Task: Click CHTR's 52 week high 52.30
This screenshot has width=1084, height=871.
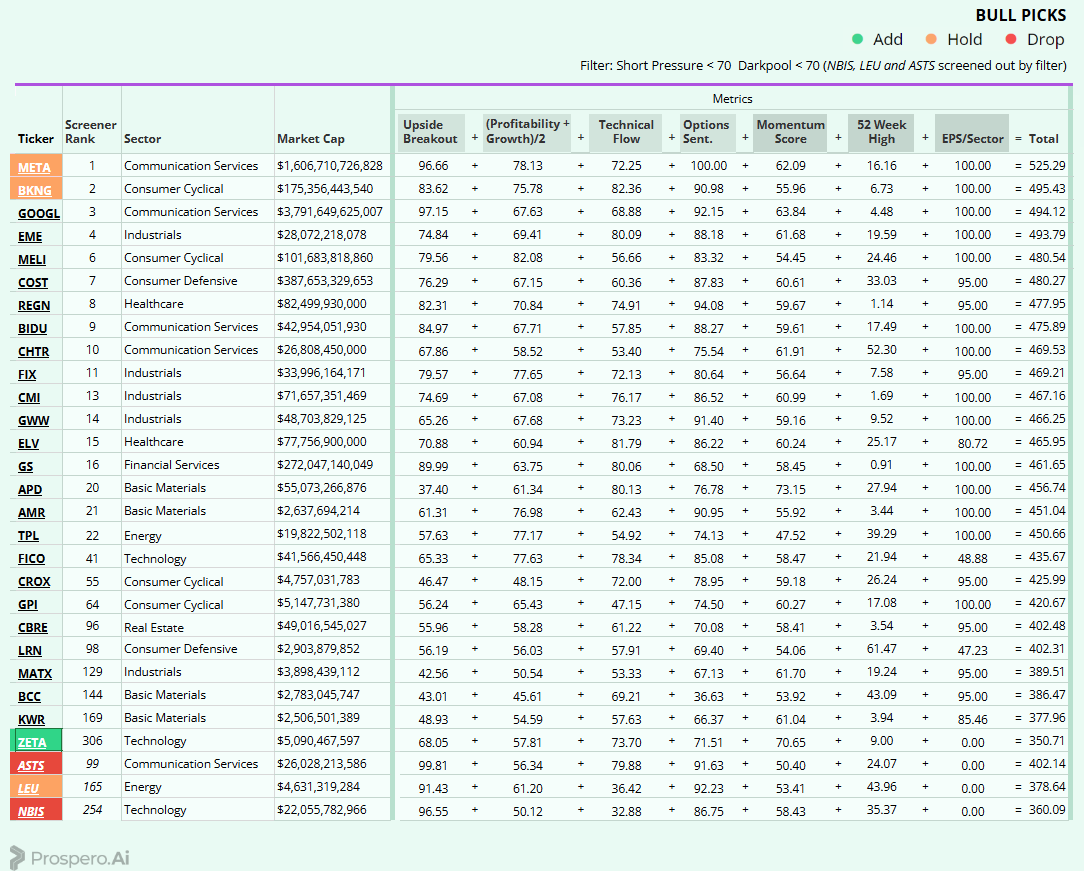Action: click(881, 350)
